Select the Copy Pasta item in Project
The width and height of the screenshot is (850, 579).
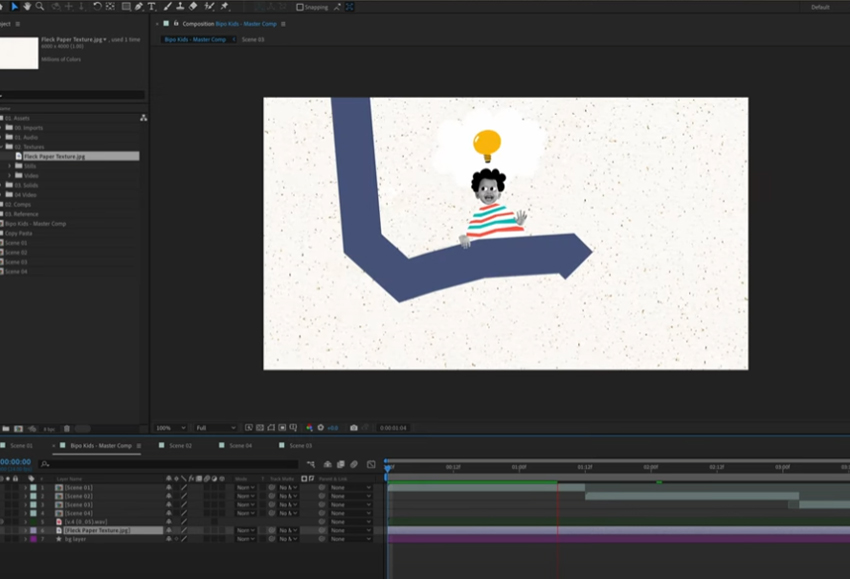coord(18,233)
